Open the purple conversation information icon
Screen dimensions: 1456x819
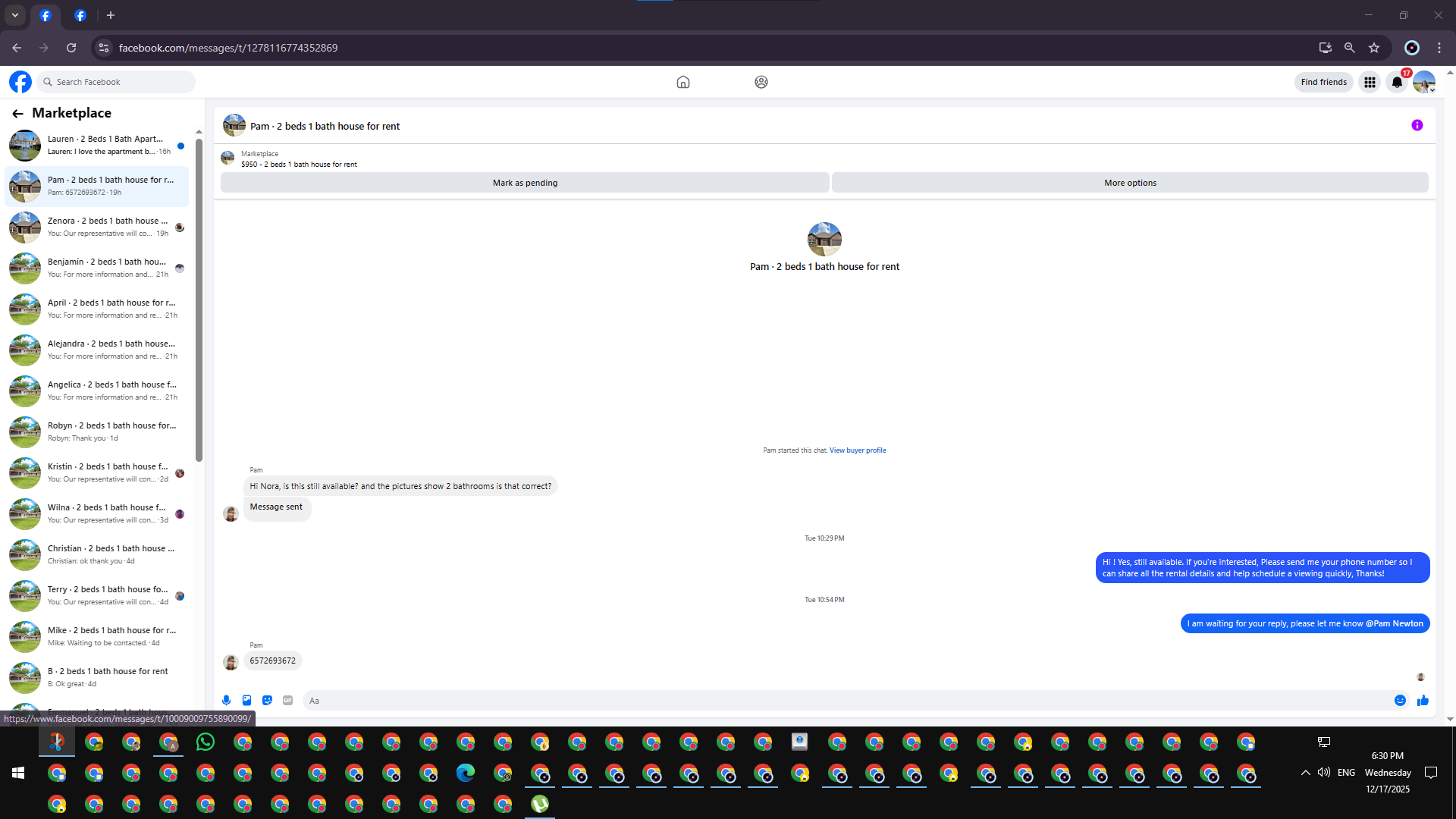pos(1417,126)
